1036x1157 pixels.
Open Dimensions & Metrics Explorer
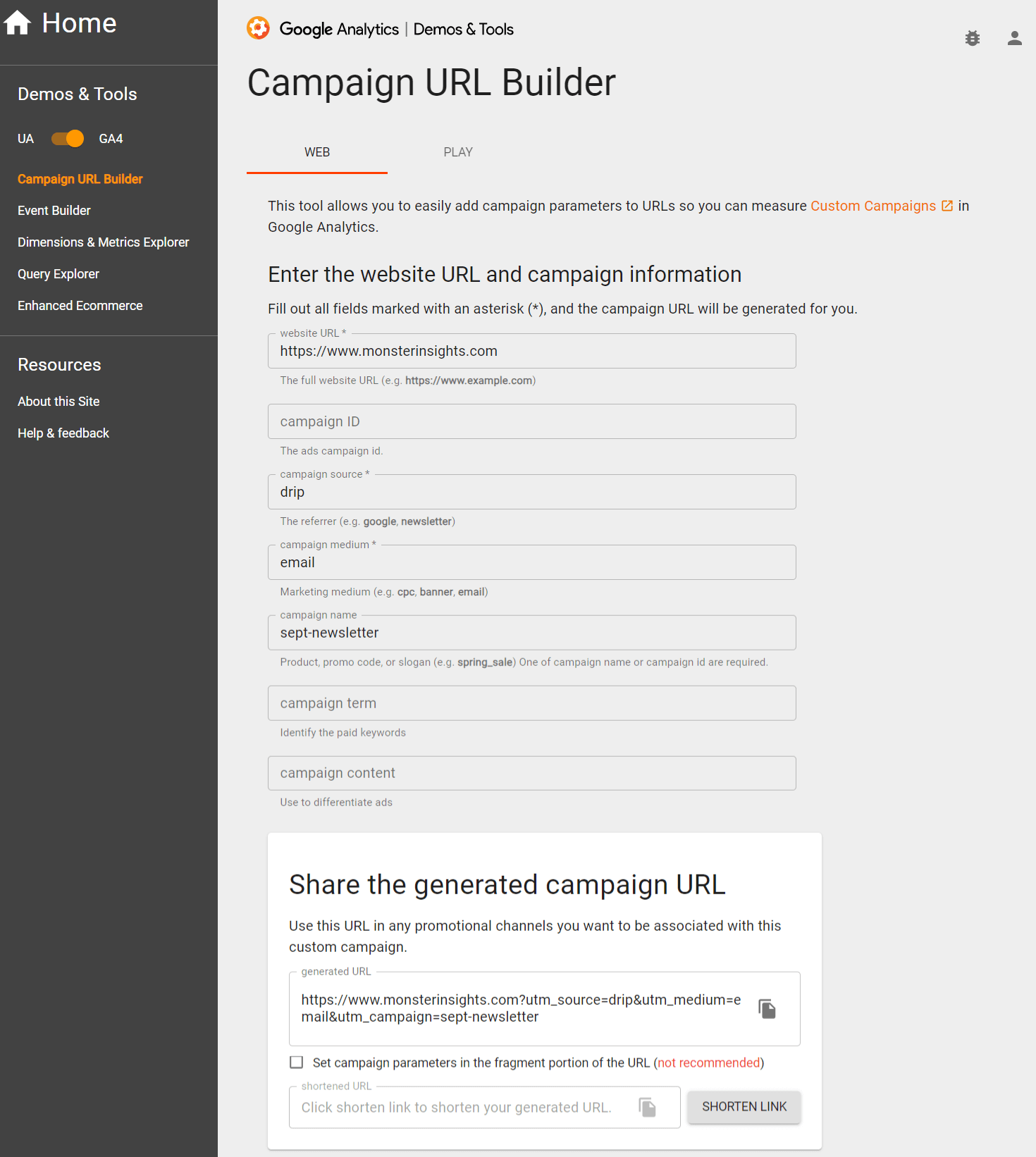point(103,242)
